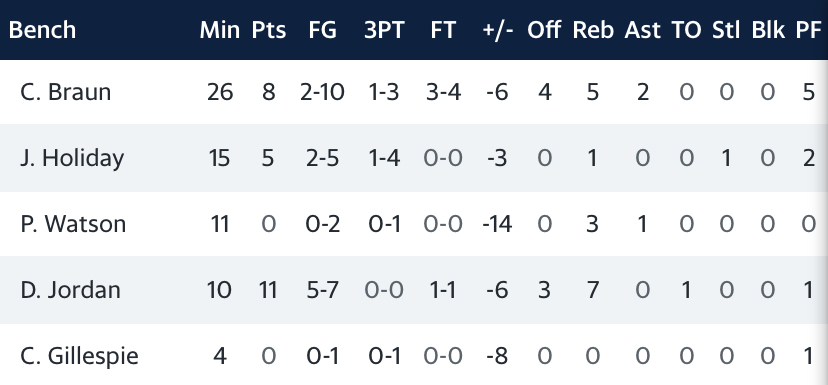
Task: Open D. Jordan's player link
Action: [70, 290]
